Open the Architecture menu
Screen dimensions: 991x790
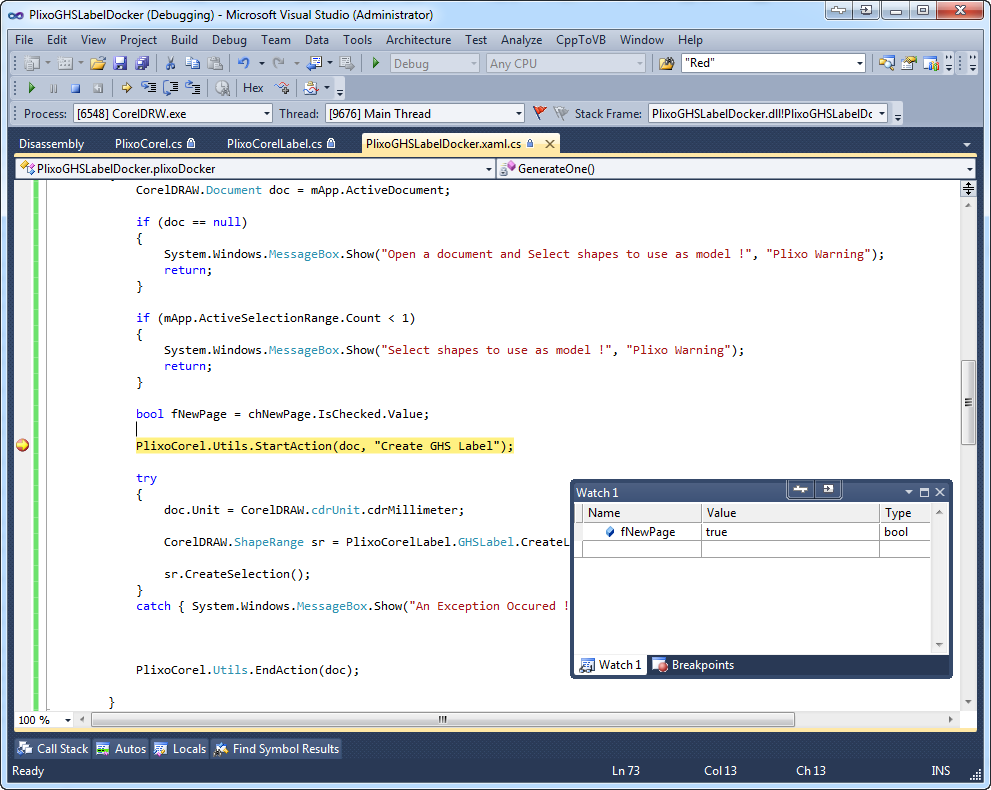[418, 40]
